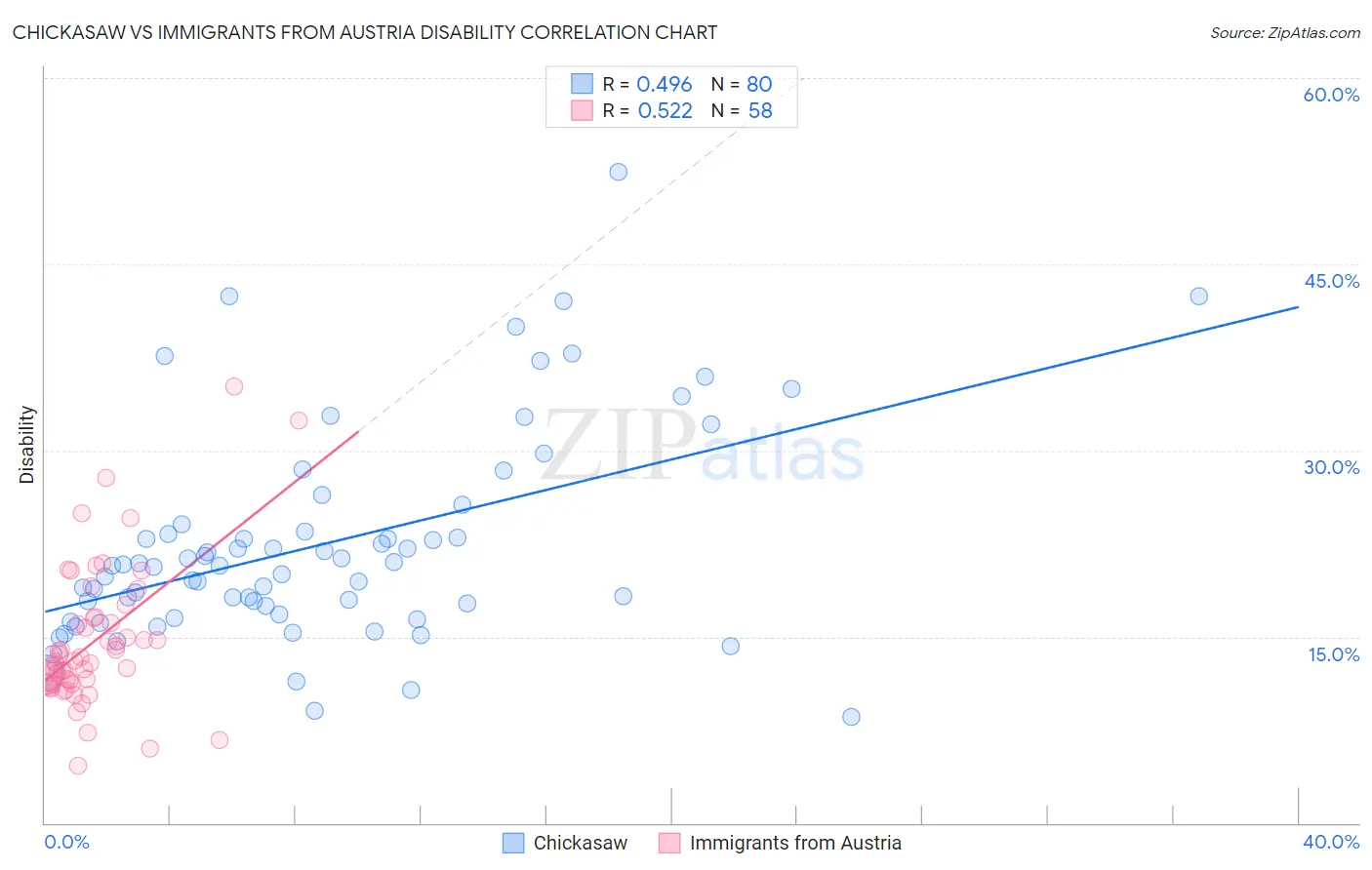
Task: Click the 40.0% x-axis tick label
Action: point(1331,842)
